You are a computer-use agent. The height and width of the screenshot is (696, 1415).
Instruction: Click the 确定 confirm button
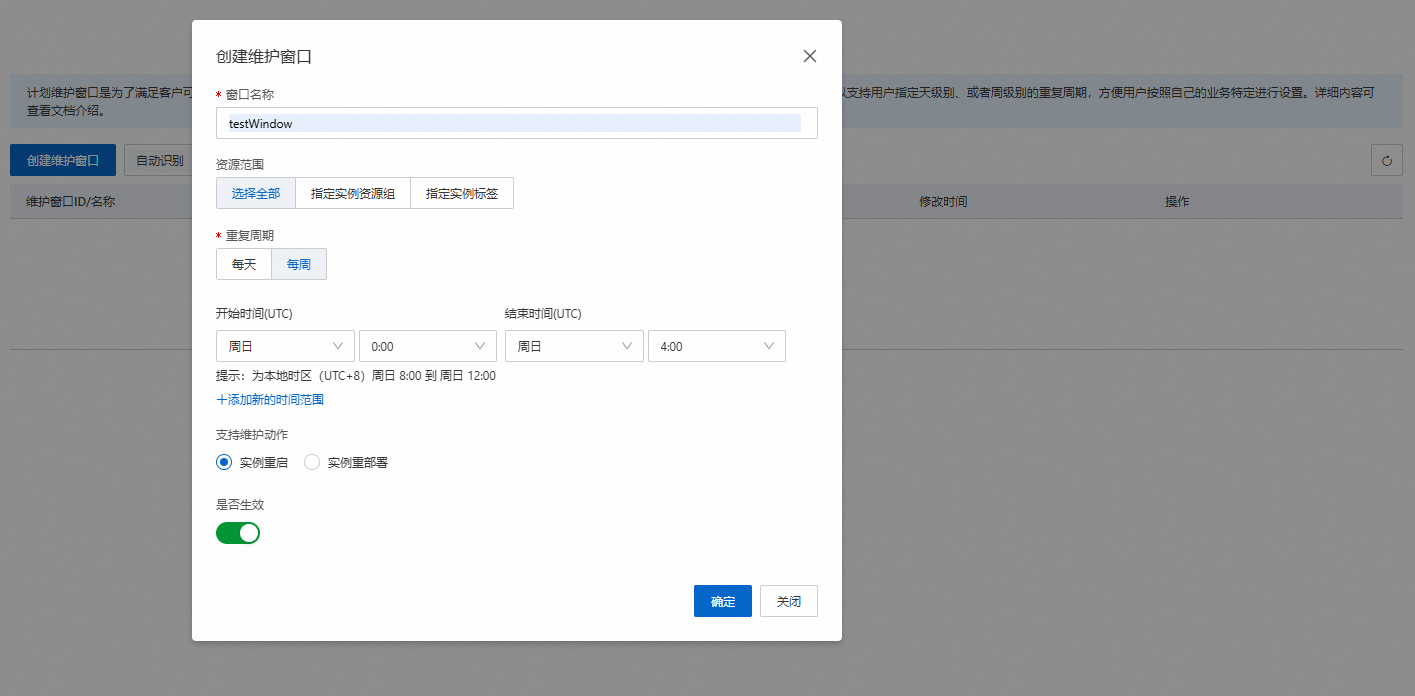[723, 601]
